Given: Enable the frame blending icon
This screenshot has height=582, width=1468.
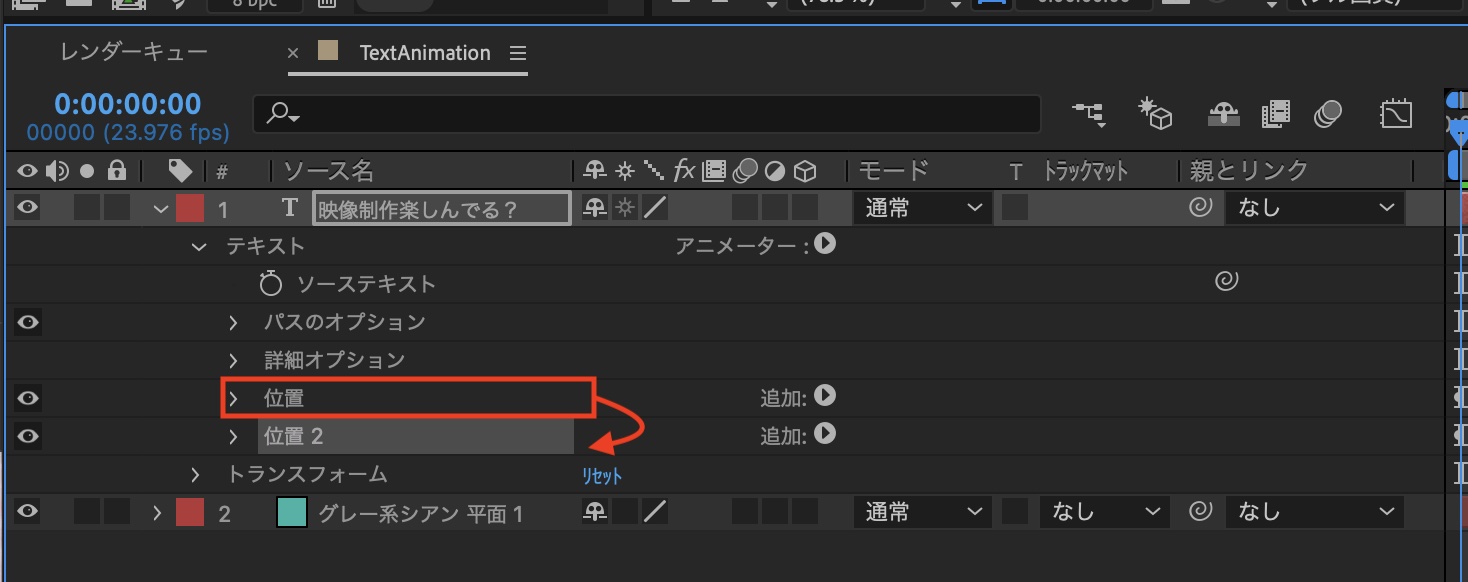Looking at the screenshot, I should coord(1276,114).
